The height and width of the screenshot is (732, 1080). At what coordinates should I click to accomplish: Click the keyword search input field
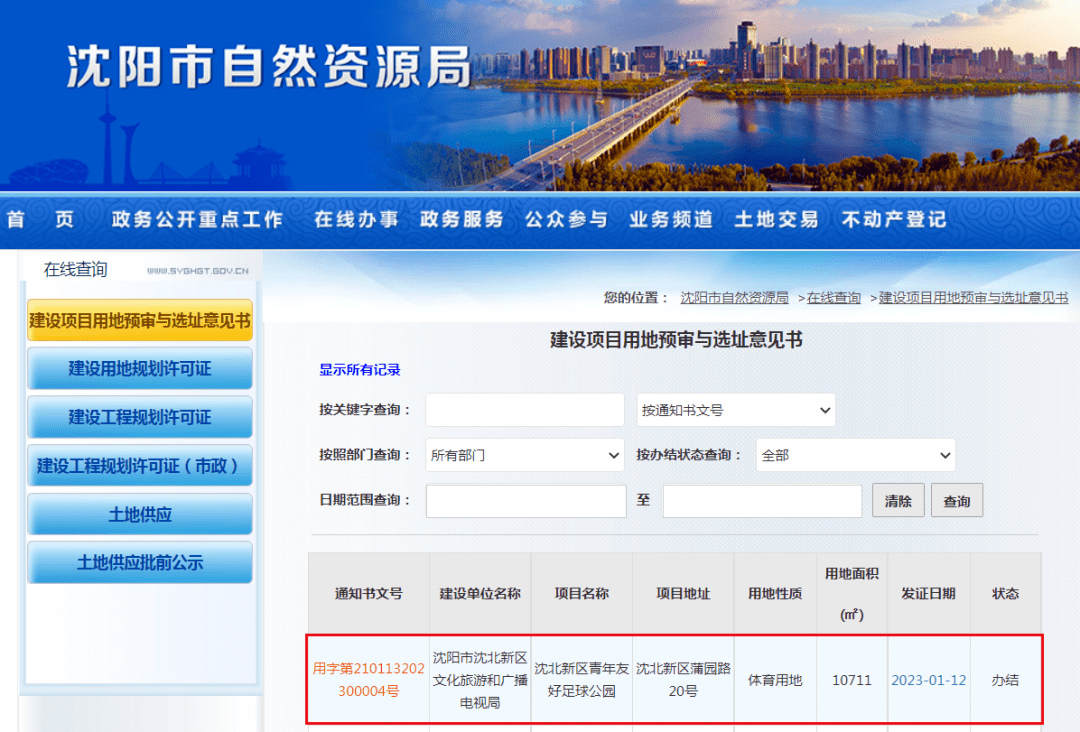tap(525, 410)
